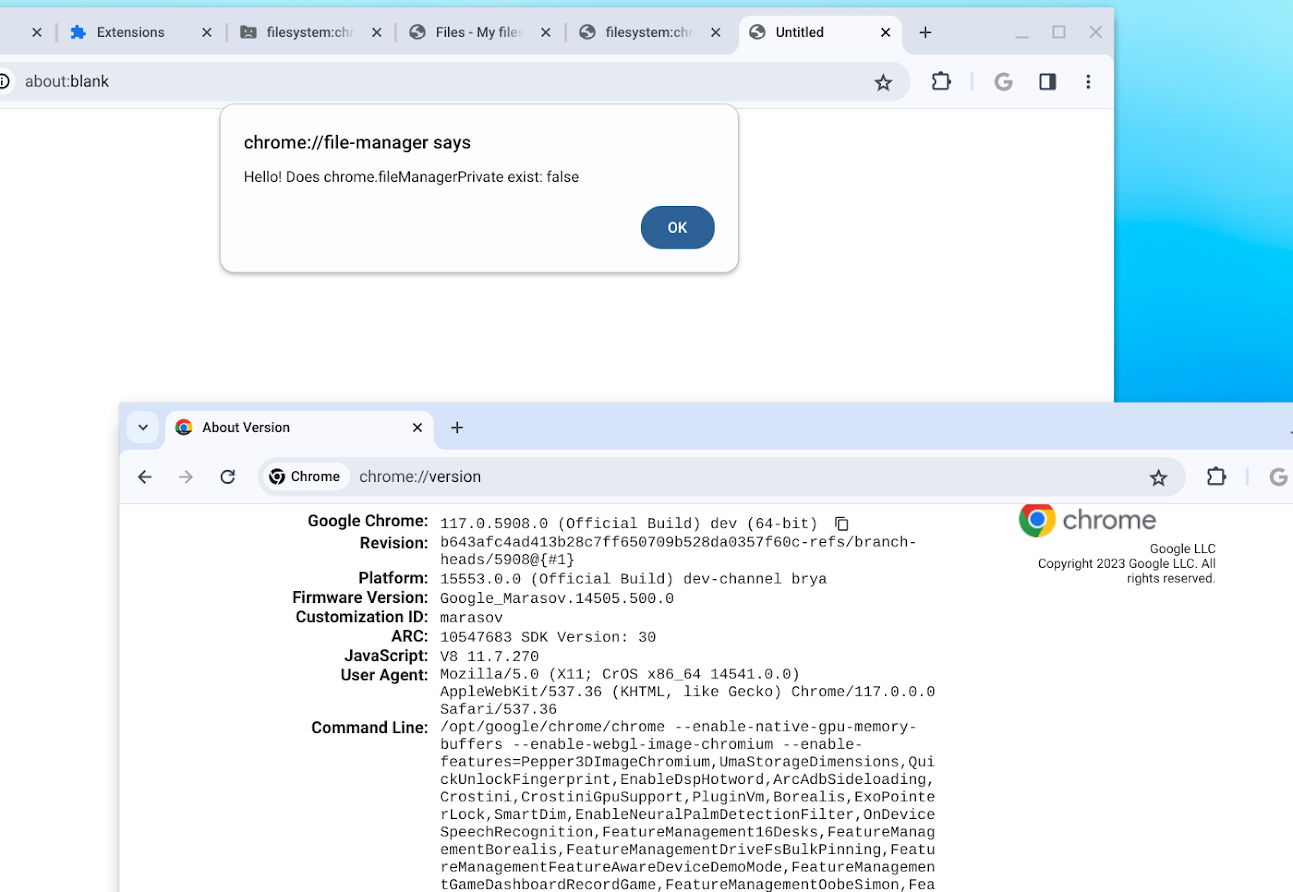Bookmark the about:blank page with the star icon
This screenshot has height=892, width=1293.
click(x=883, y=82)
